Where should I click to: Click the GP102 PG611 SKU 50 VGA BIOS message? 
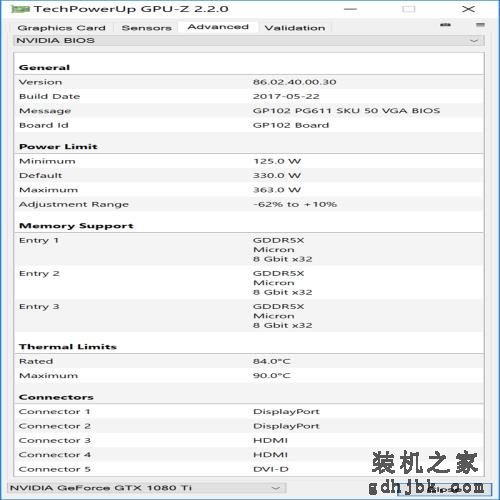pos(346,111)
